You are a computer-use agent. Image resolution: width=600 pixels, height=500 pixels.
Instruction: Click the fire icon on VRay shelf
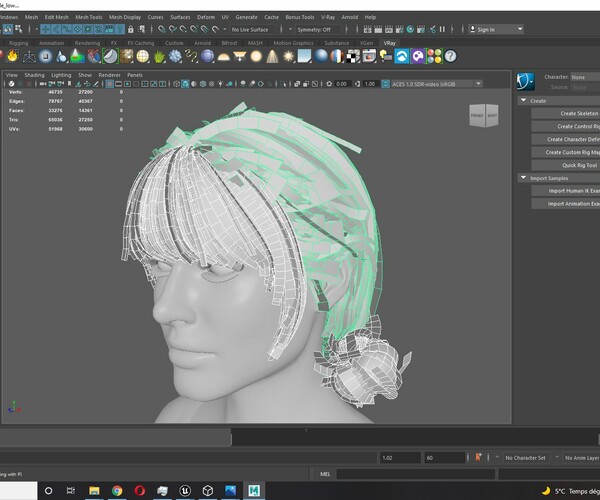13,56
